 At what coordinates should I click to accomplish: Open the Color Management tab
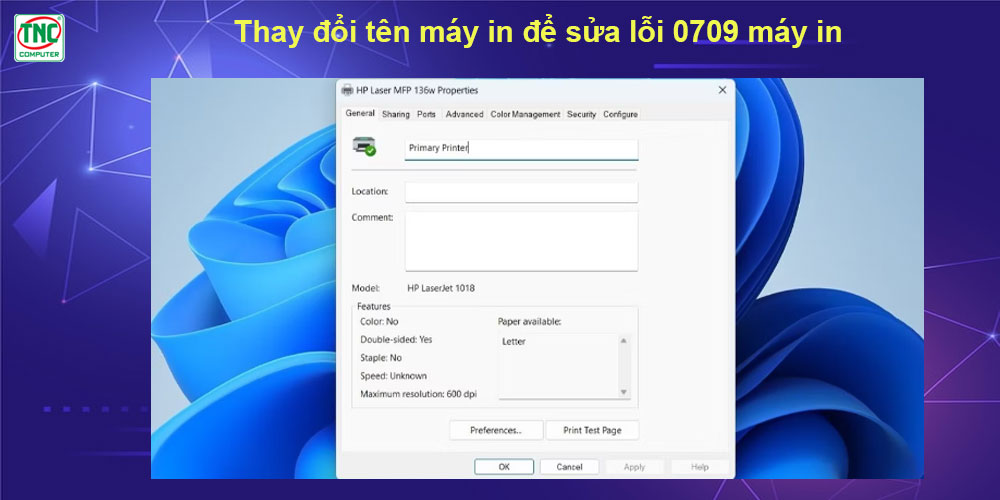525,114
